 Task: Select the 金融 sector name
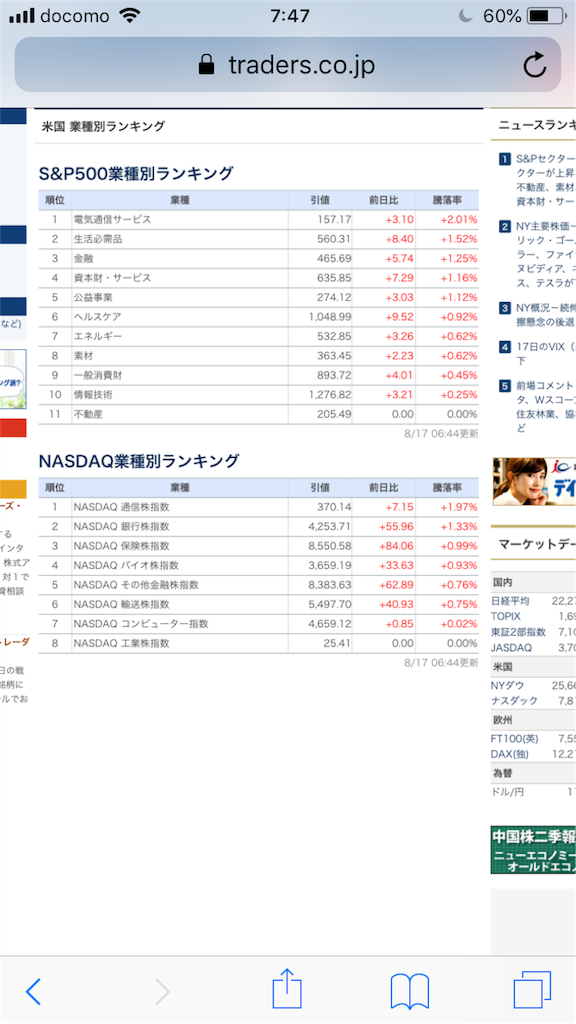click(x=83, y=259)
